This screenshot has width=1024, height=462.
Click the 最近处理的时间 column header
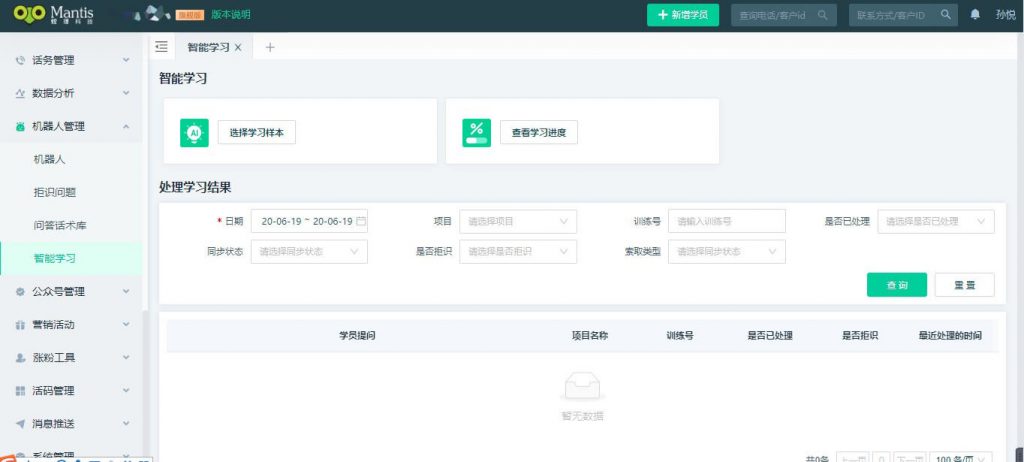tap(950, 336)
